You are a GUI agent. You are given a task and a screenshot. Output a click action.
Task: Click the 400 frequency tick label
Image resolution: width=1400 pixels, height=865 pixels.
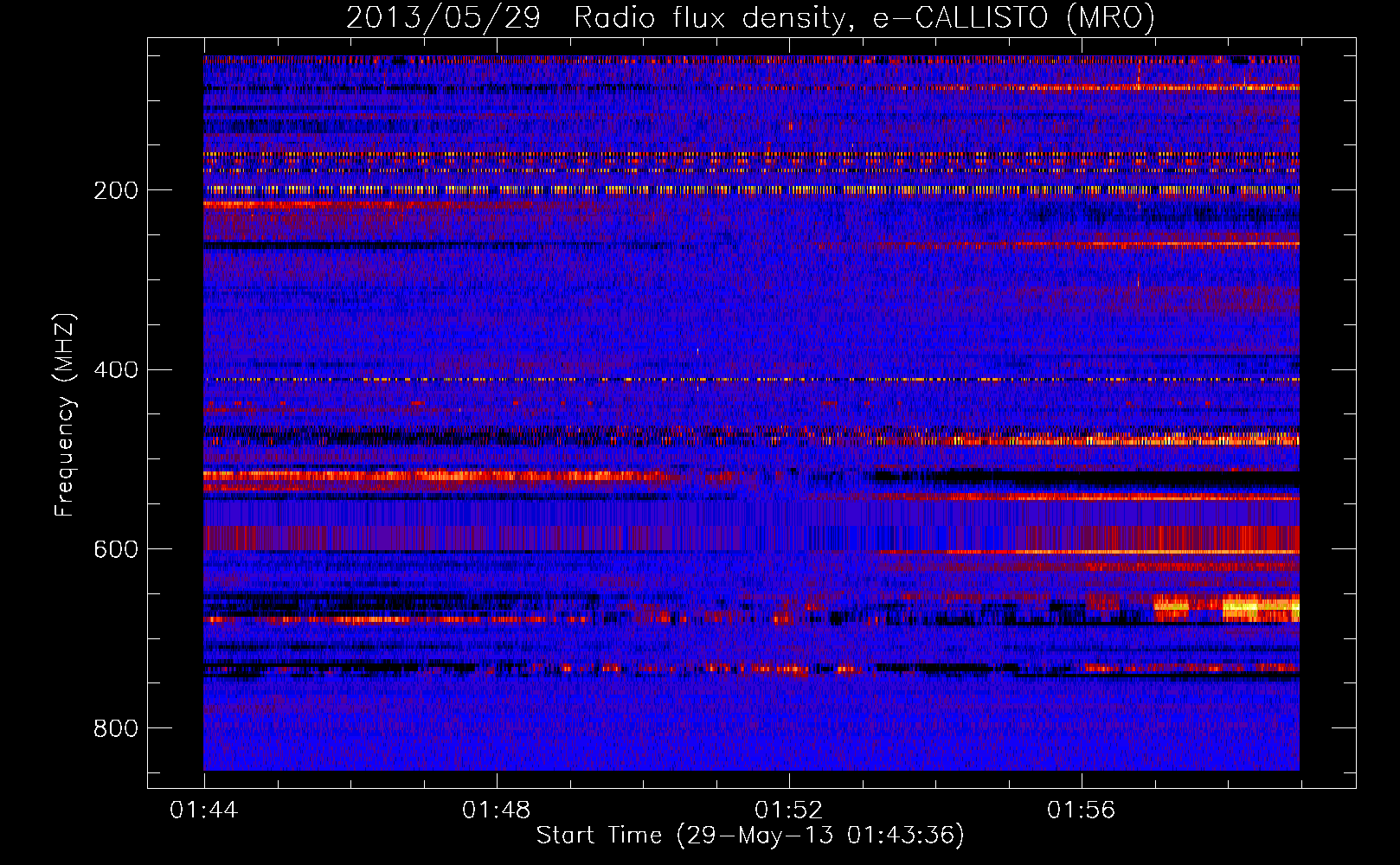(x=116, y=369)
